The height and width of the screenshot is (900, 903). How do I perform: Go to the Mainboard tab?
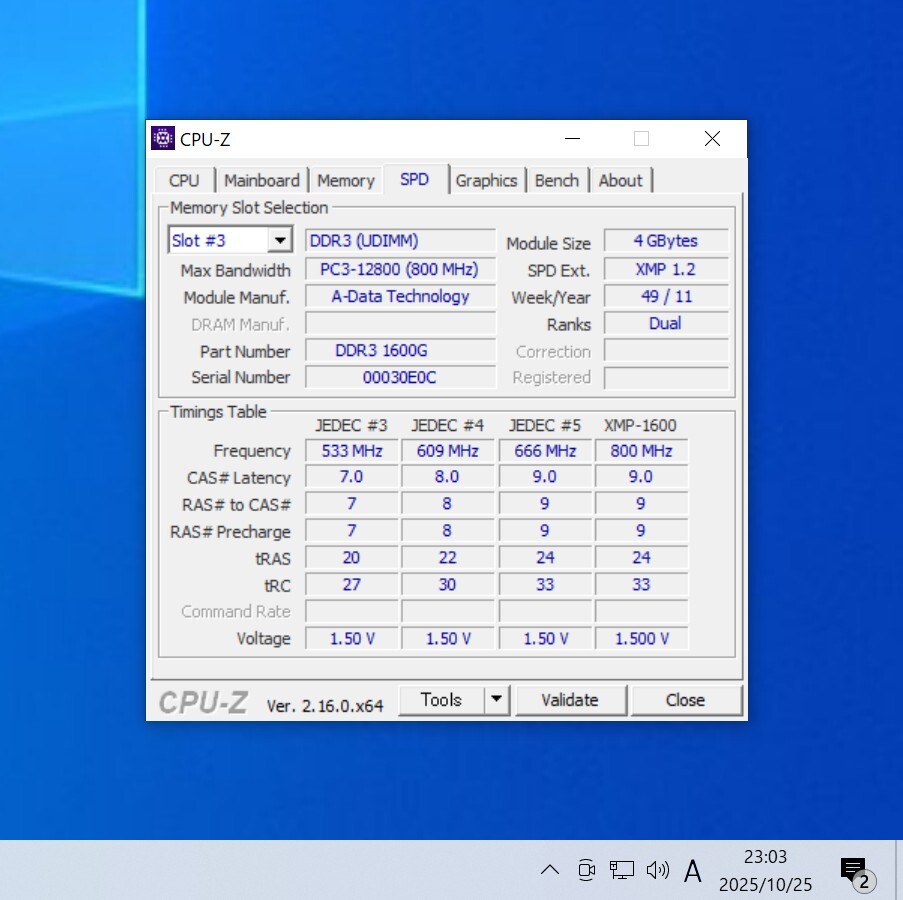click(262, 181)
